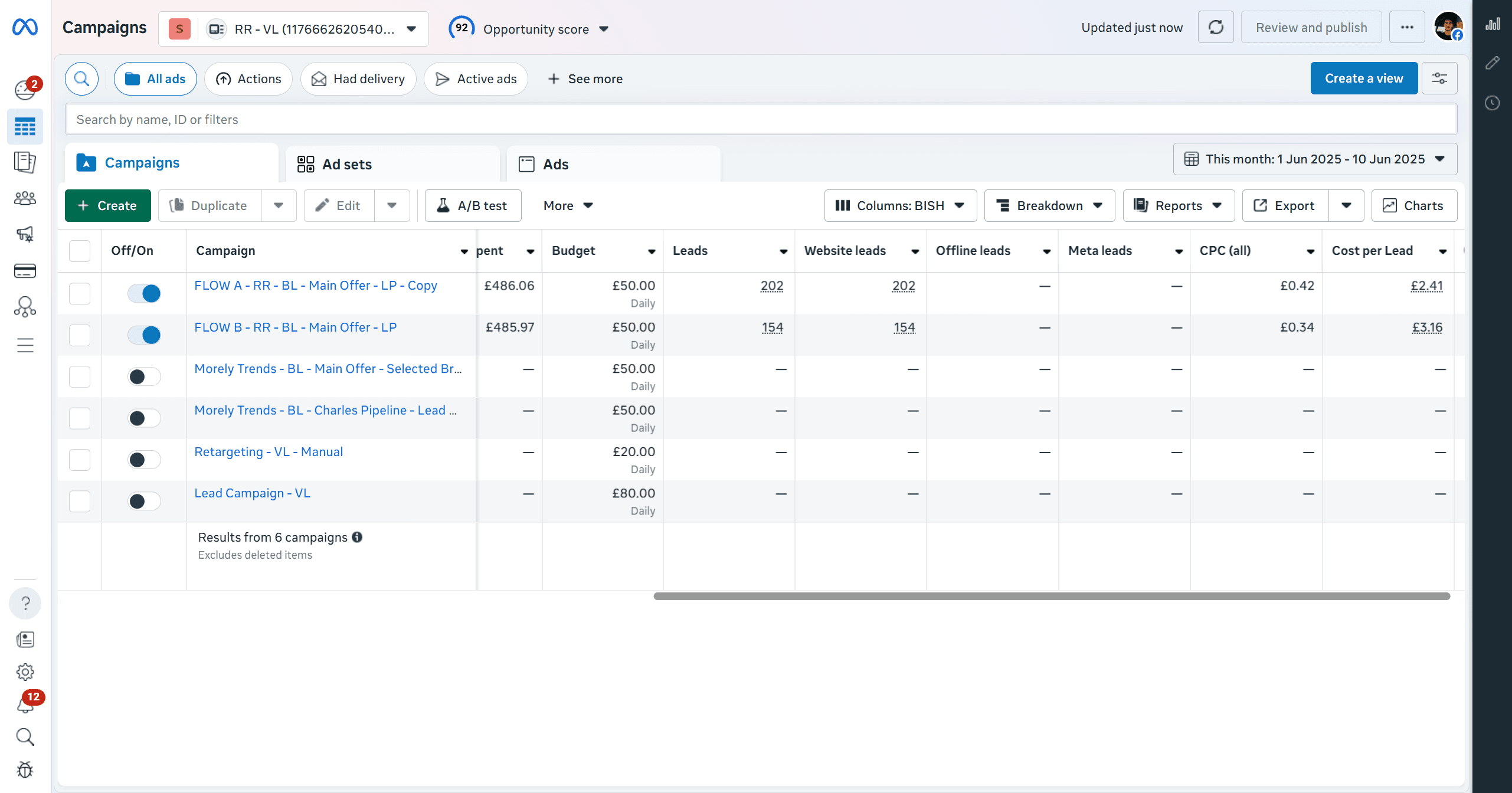Open the Audiences icon in the sidebar
The width and height of the screenshot is (1512, 793).
coord(25,198)
